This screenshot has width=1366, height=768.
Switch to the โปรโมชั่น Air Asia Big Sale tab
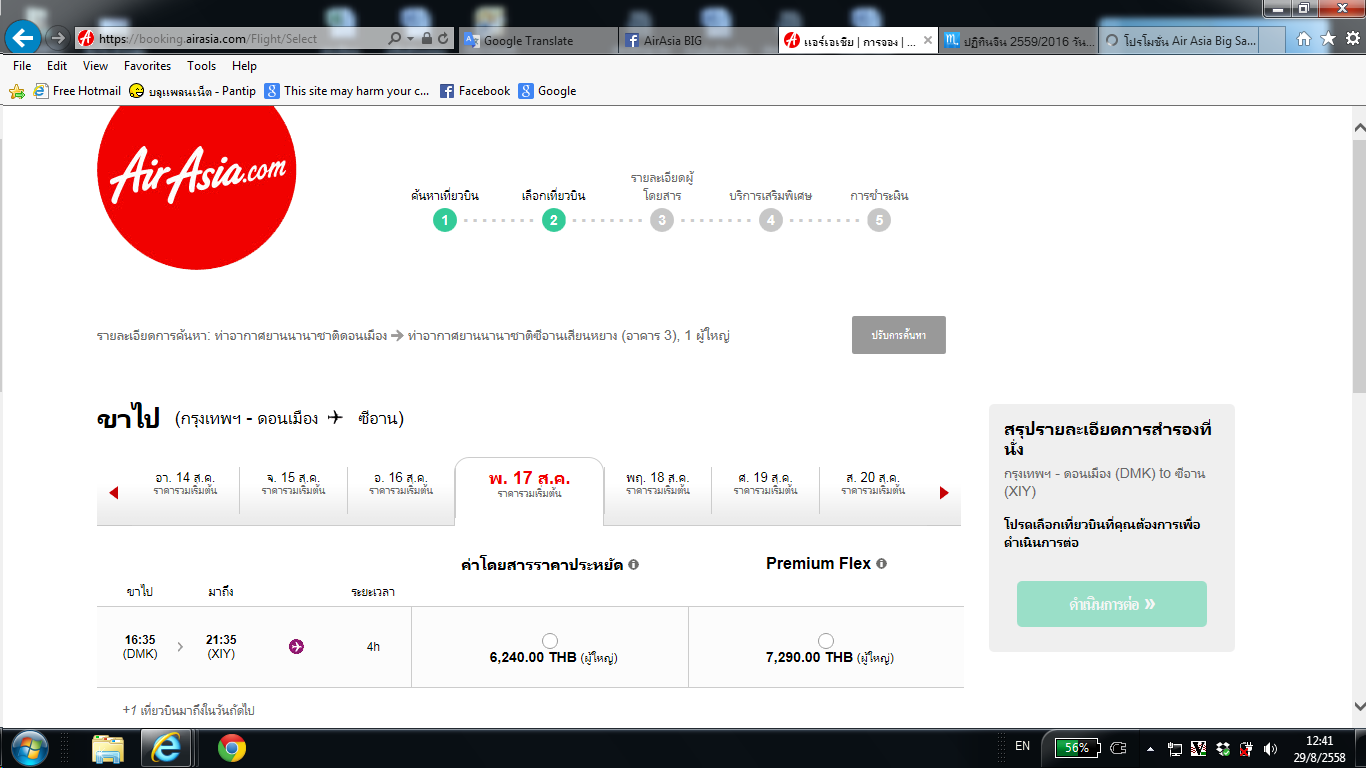pyautogui.click(x=1178, y=40)
